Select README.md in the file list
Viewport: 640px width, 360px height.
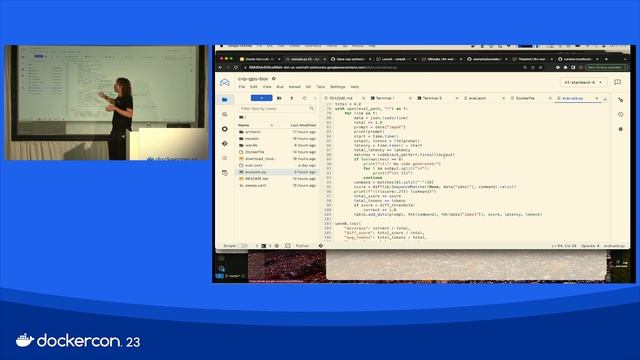click(x=277, y=178)
